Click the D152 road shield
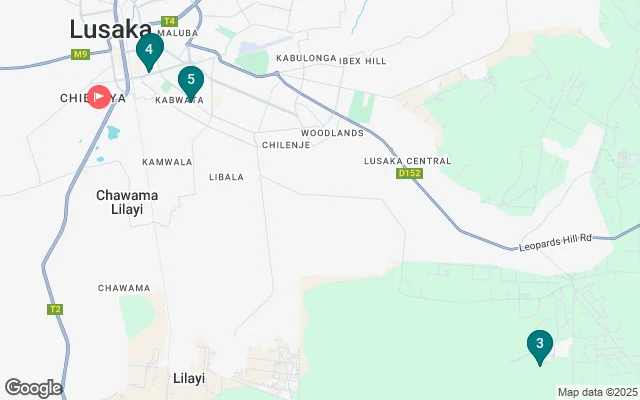Viewport: 640px width, 400px height. pos(409,173)
